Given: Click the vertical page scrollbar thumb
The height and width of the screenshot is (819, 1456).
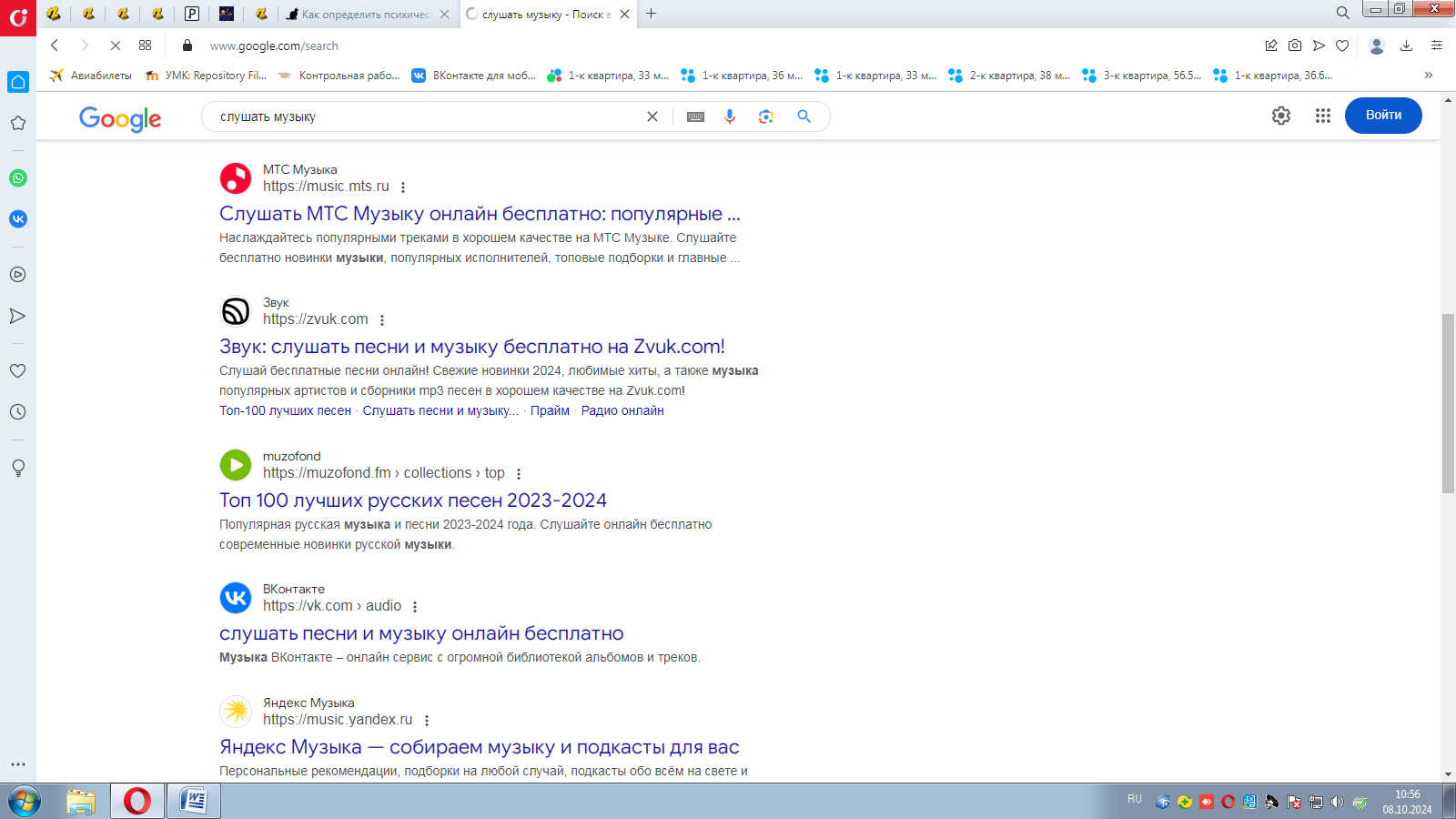Looking at the screenshot, I should click(1448, 402).
